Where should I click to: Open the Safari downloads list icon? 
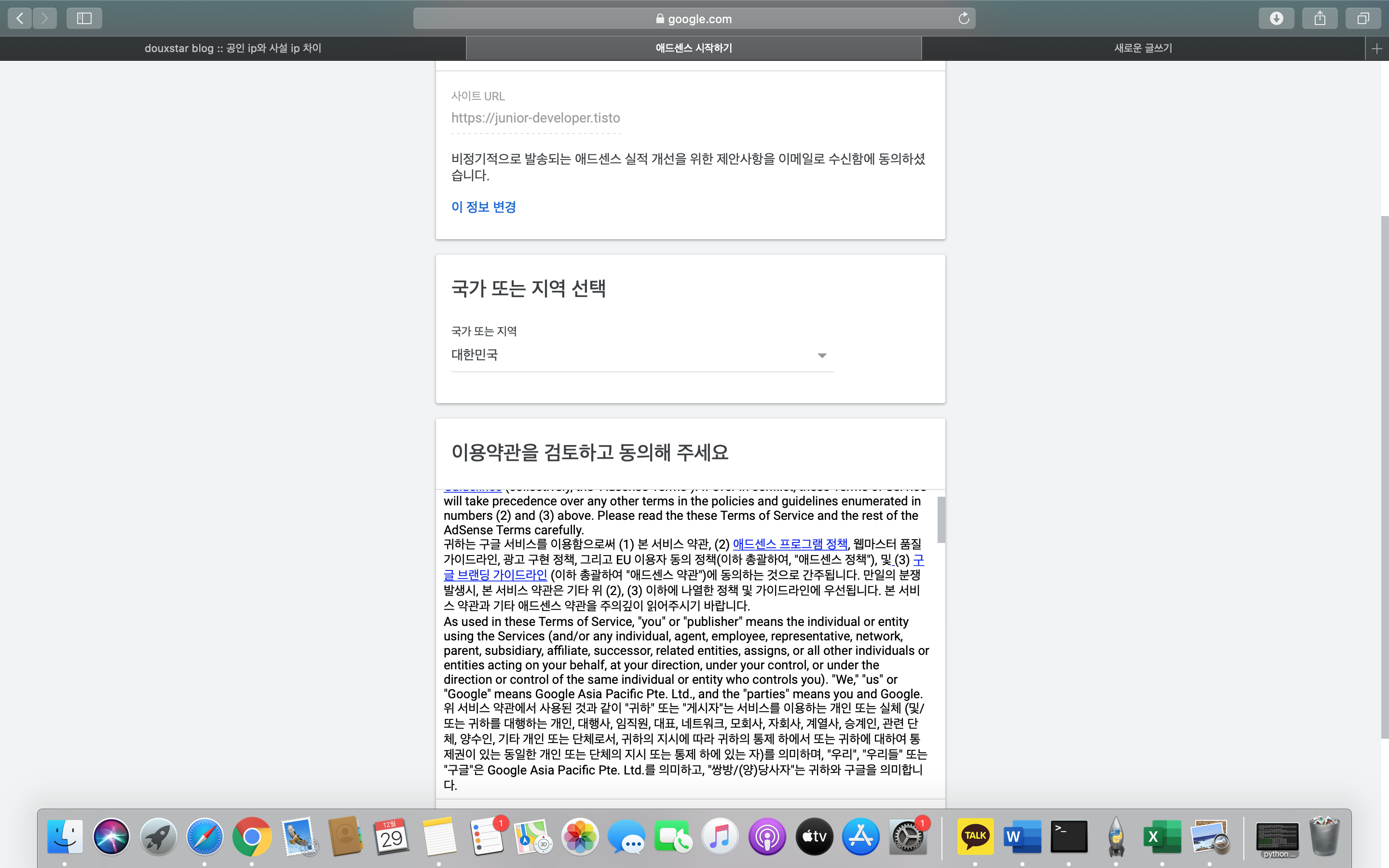point(1276,18)
